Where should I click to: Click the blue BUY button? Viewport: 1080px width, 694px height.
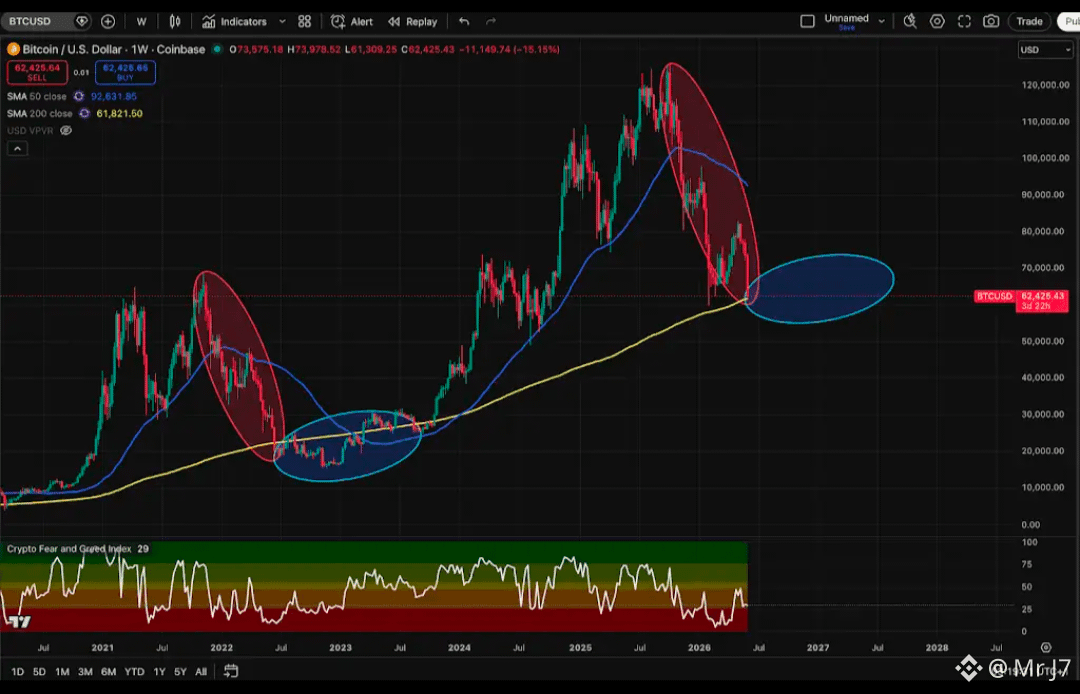click(125, 72)
